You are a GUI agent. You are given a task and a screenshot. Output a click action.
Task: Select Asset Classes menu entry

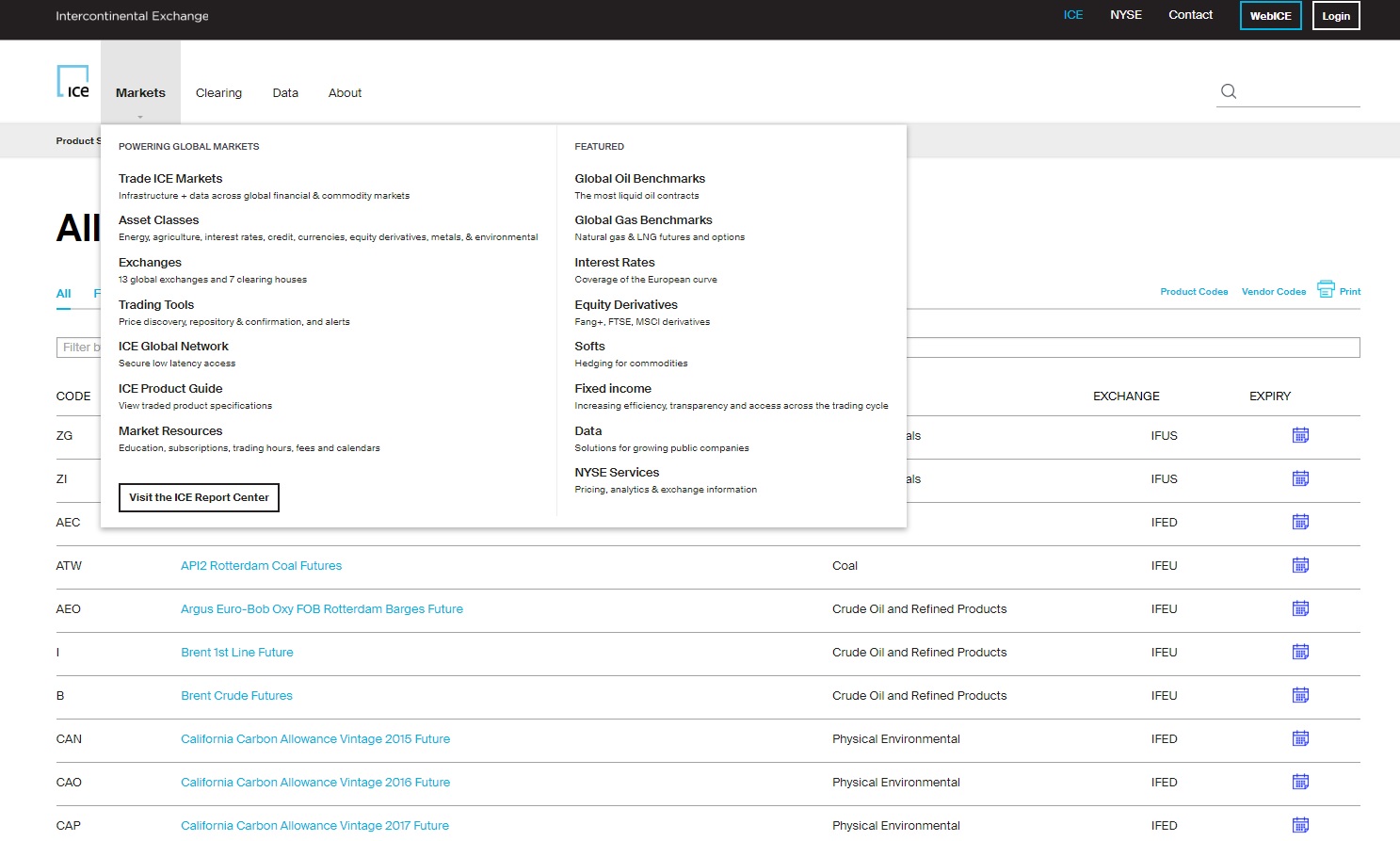pyautogui.click(x=158, y=219)
